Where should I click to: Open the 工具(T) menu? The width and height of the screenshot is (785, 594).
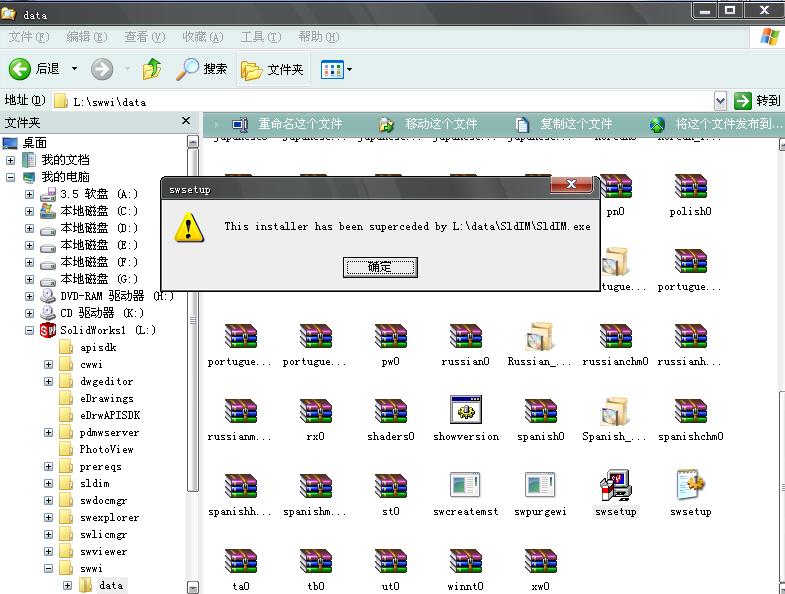261,37
